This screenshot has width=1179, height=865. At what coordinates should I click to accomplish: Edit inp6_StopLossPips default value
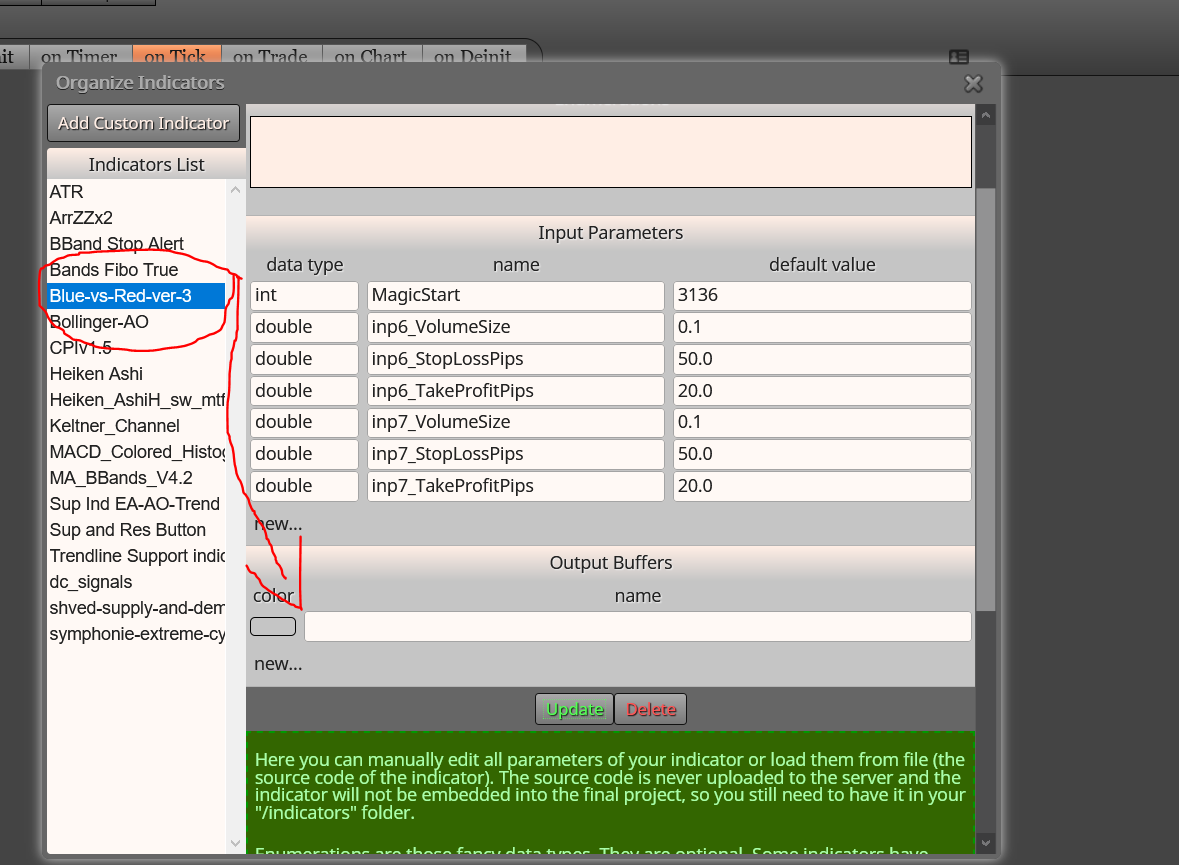[x=822, y=360]
